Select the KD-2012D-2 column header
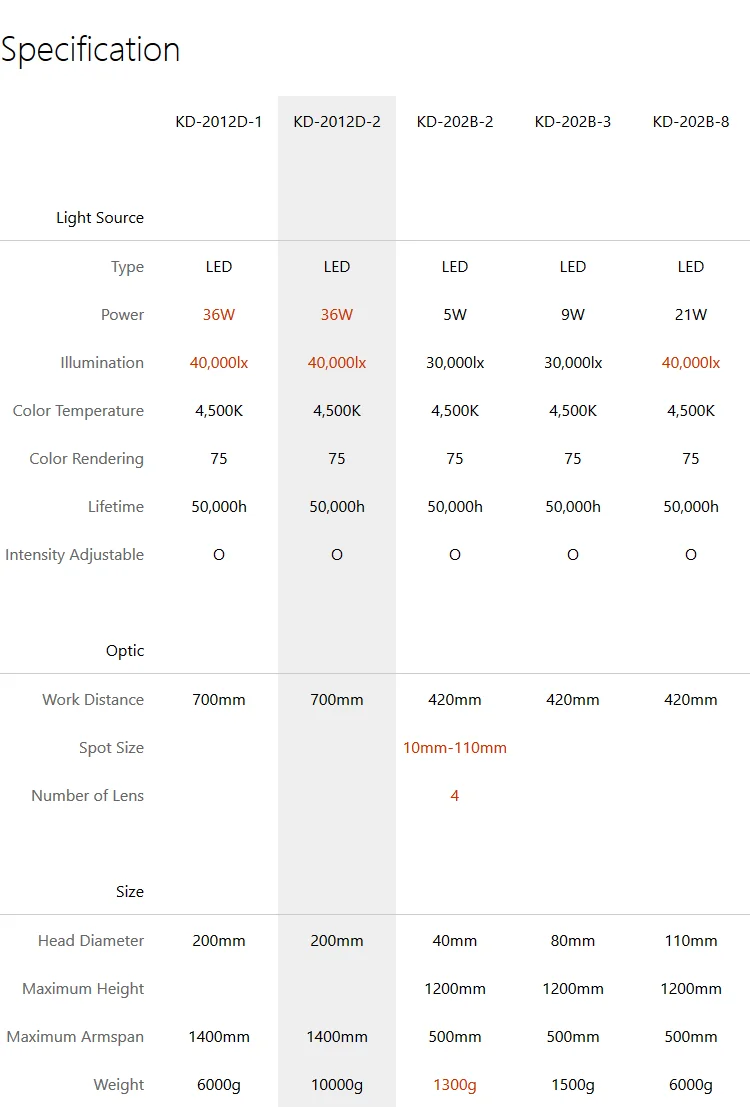 pos(337,122)
